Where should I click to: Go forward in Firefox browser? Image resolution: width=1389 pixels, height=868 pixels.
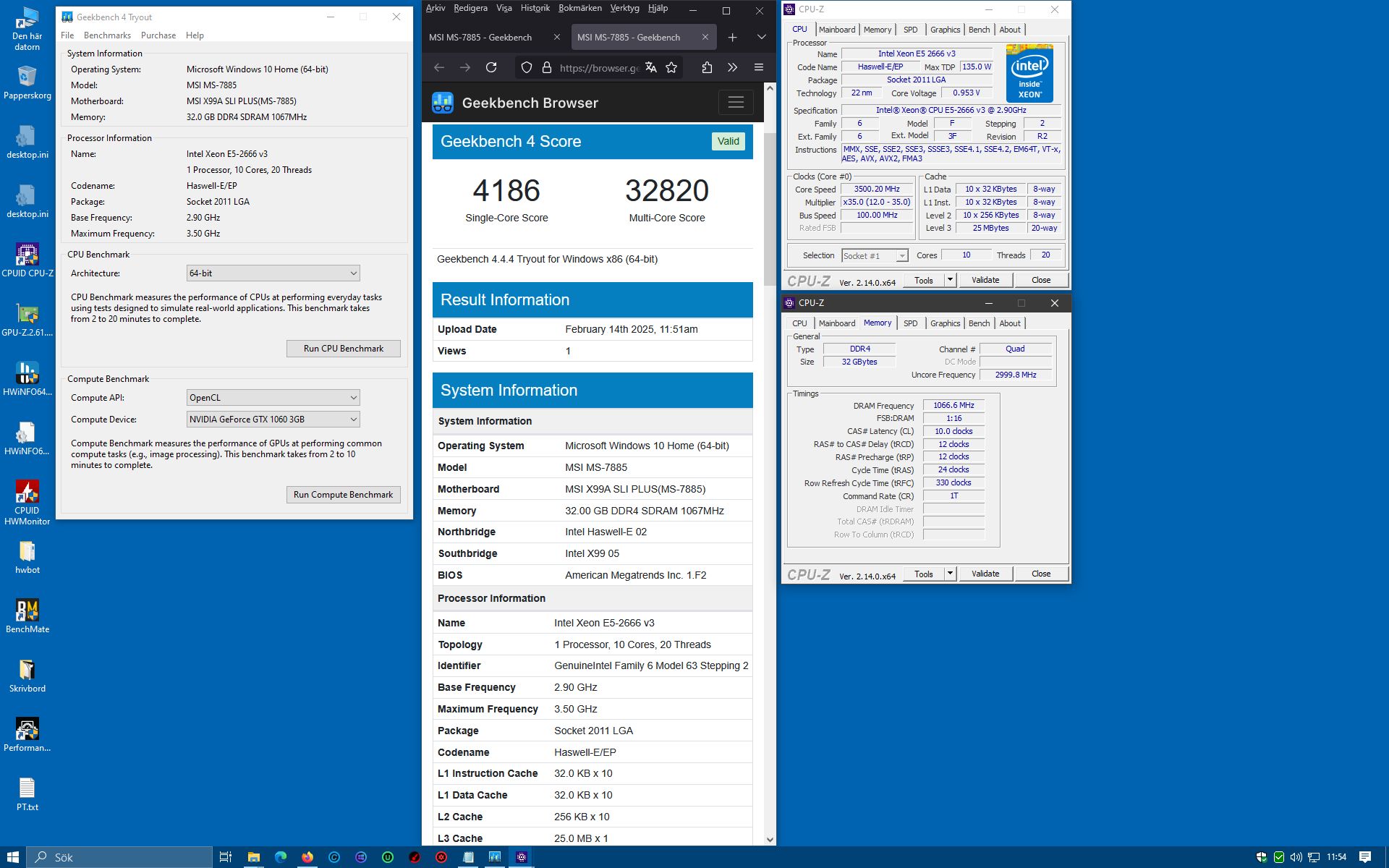[x=465, y=67]
